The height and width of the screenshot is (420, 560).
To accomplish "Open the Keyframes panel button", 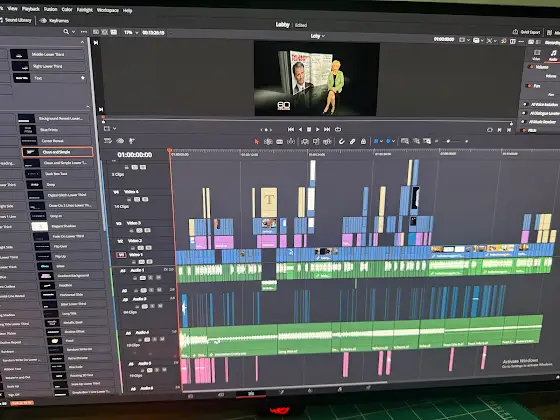I will click(55, 21).
